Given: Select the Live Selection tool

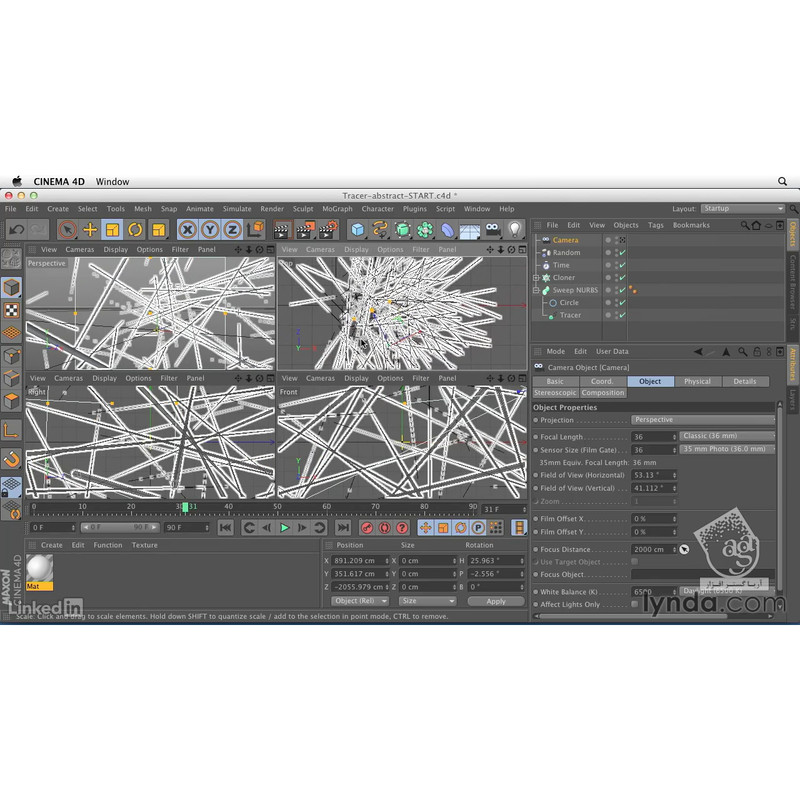Looking at the screenshot, I should tap(67, 230).
